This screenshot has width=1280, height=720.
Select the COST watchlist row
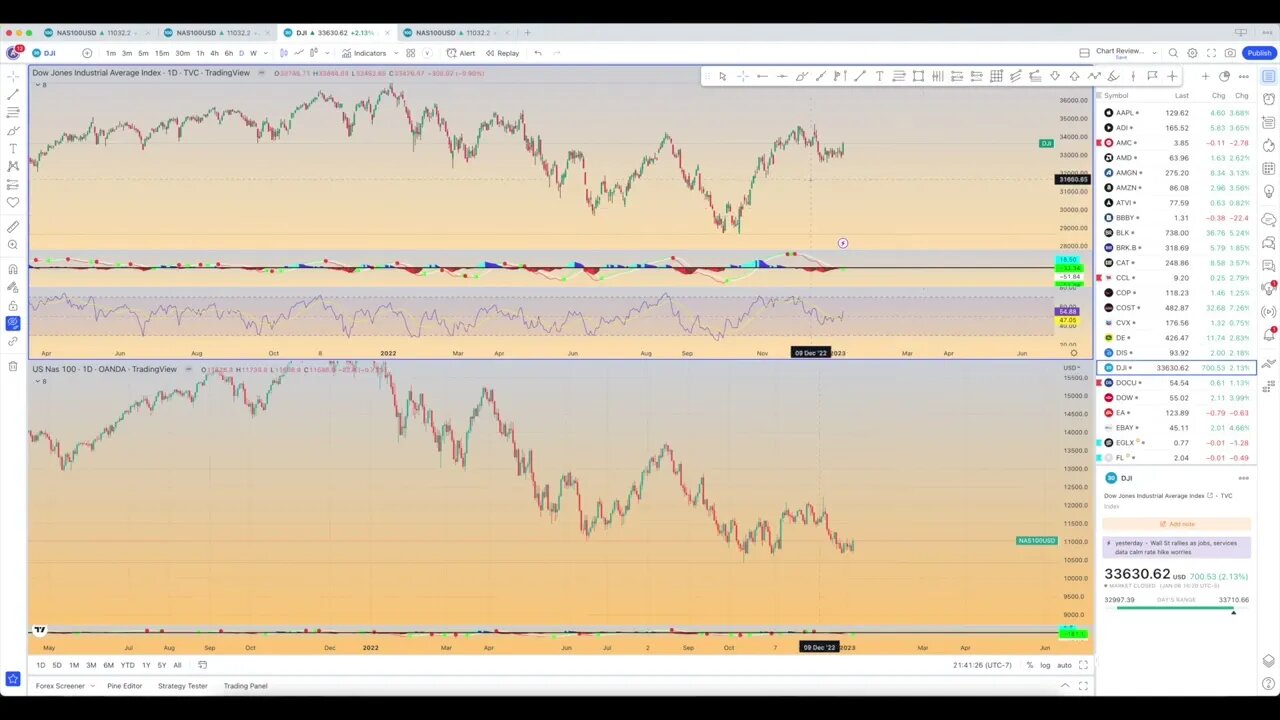pos(1176,308)
